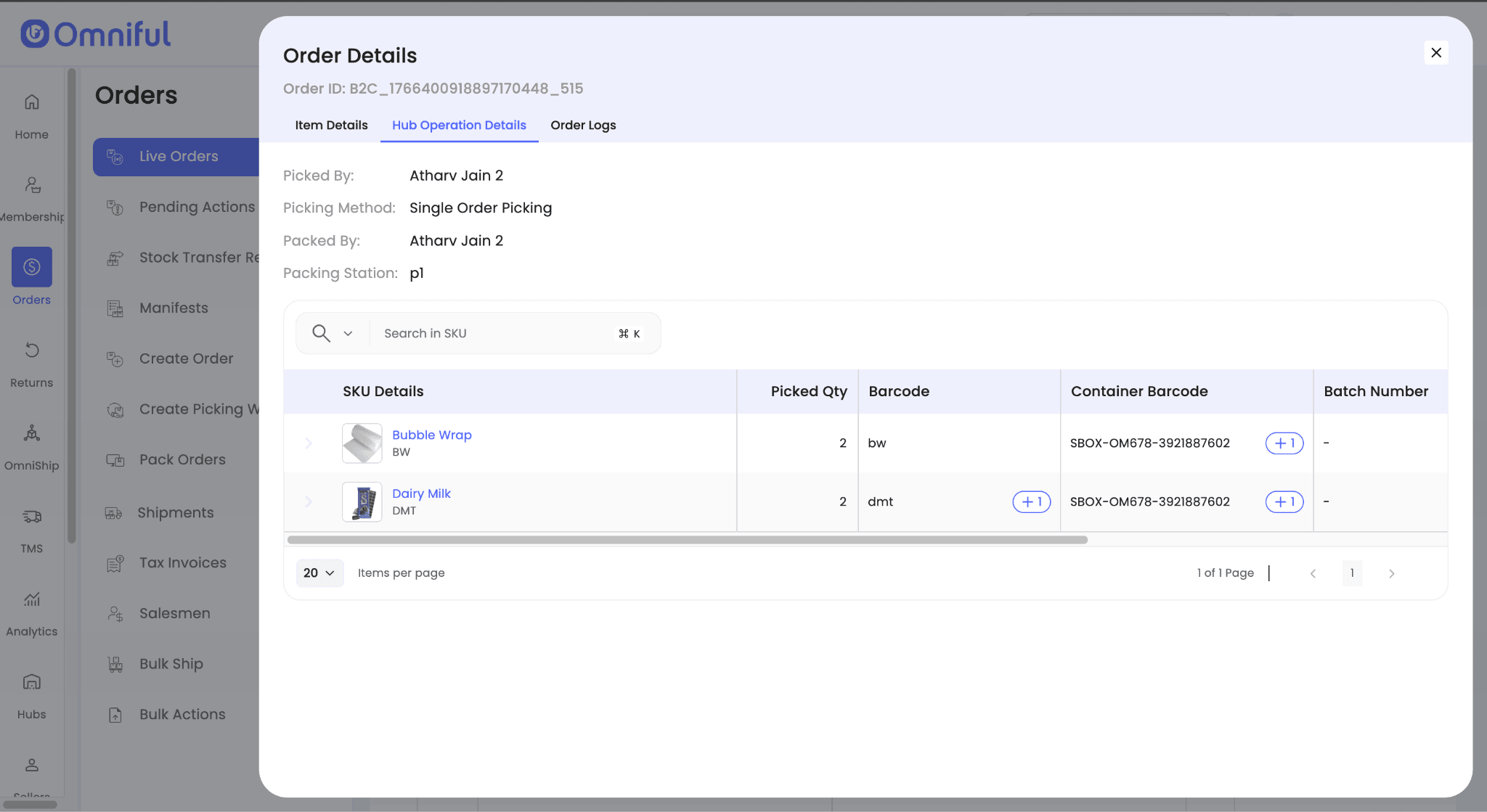
Task: Click +1 badge next to dmt barcode
Action: [x=1031, y=501]
